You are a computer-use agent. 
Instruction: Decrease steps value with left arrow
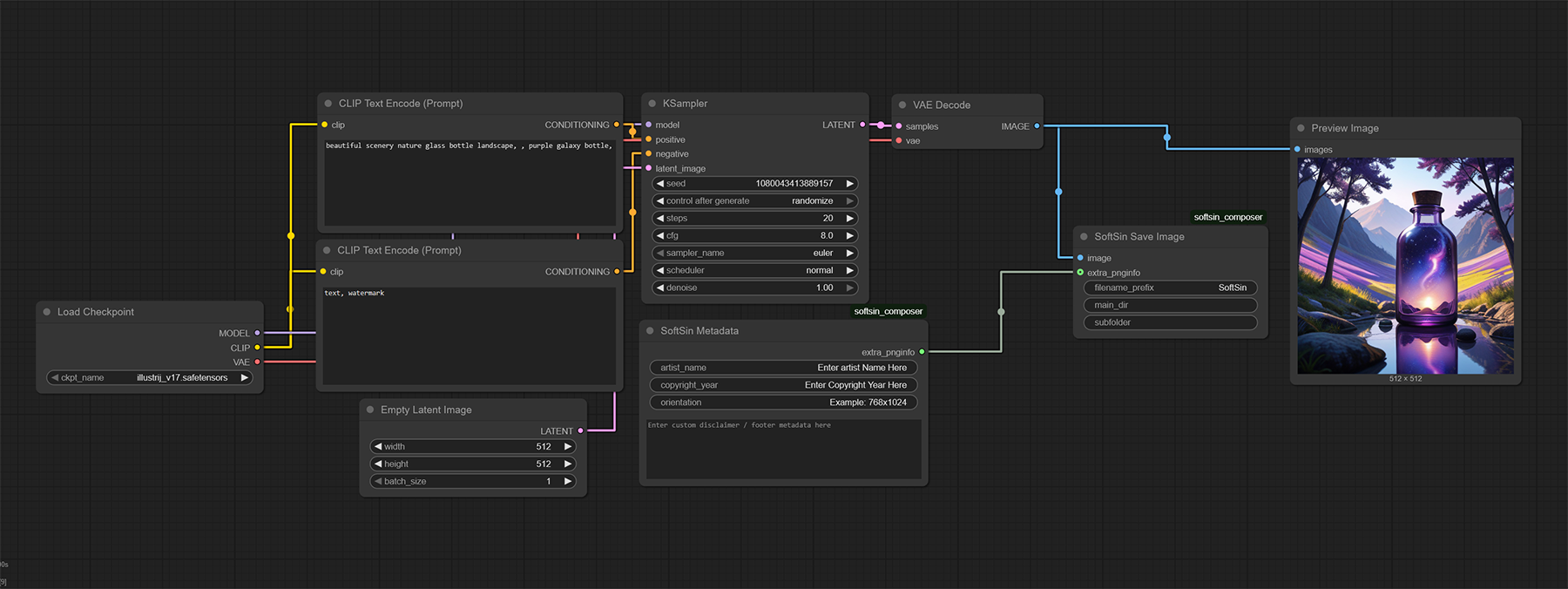660,219
